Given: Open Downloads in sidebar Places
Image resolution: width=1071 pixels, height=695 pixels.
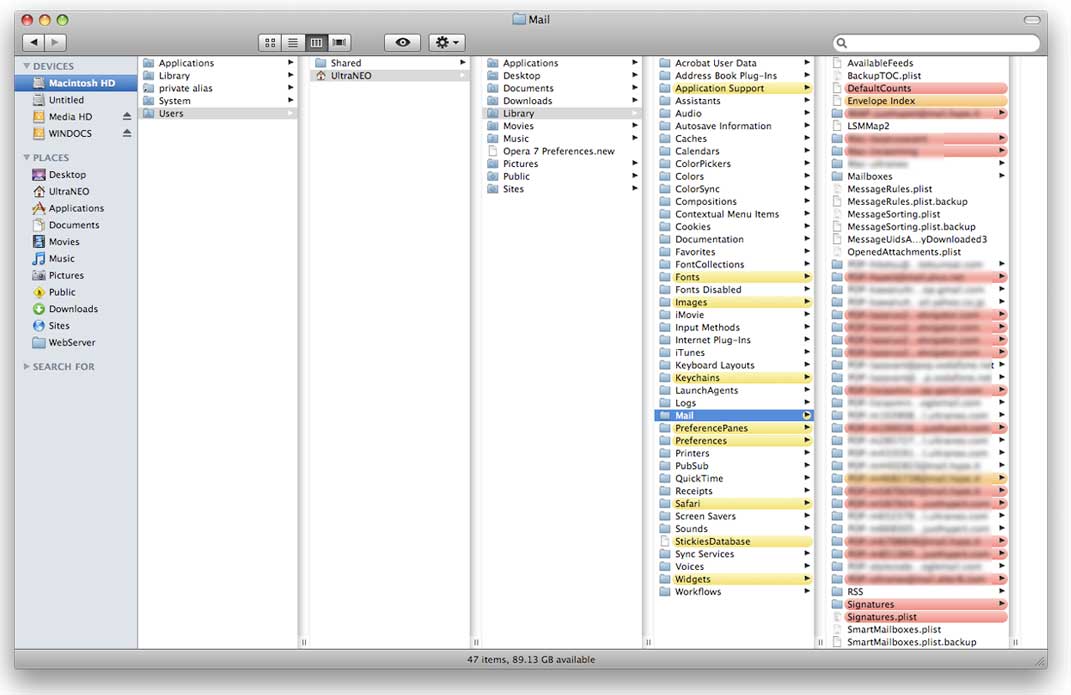Looking at the screenshot, I should tap(75, 309).
